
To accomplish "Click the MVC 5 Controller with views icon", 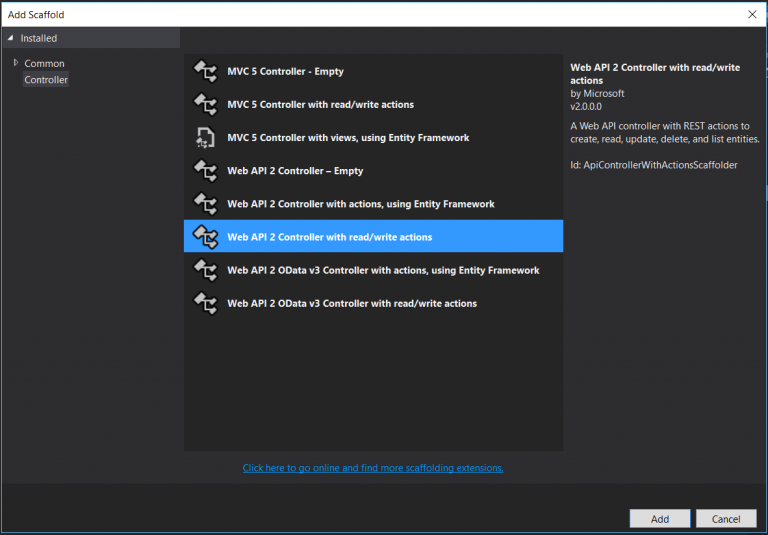I will 205,138.
